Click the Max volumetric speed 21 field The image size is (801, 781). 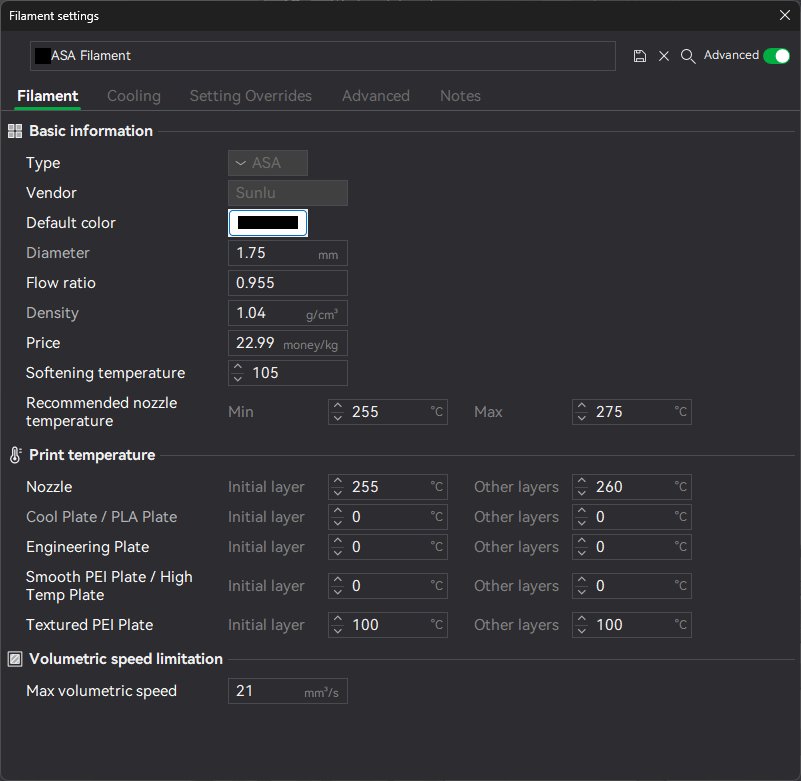[288, 691]
